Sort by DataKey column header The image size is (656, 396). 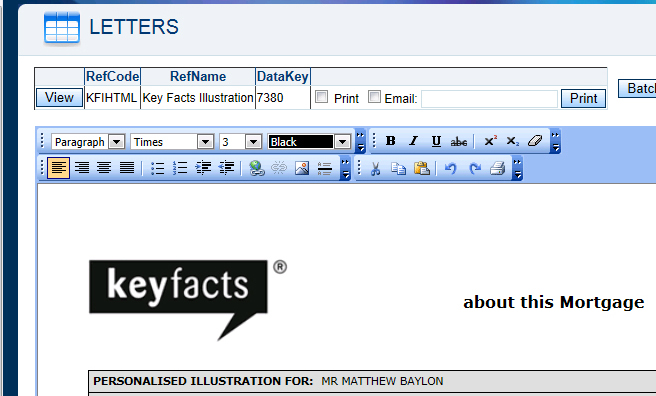pos(283,77)
